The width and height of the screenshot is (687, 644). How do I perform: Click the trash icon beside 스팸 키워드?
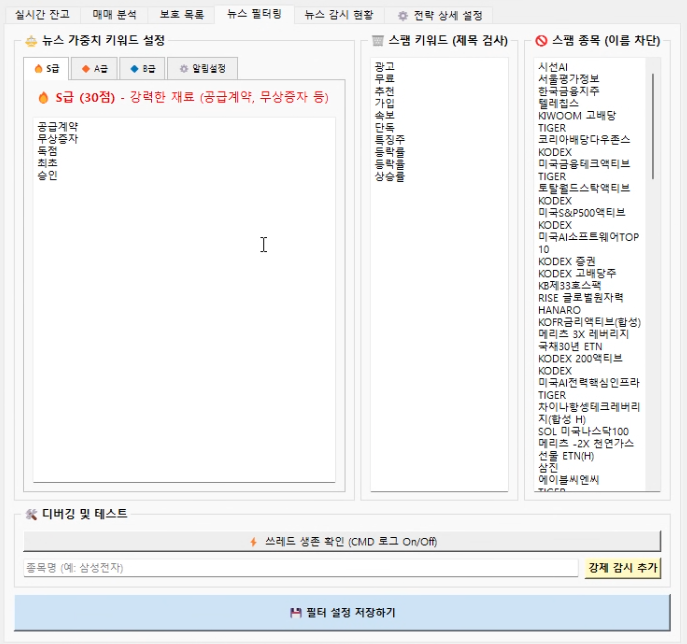coord(377,40)
